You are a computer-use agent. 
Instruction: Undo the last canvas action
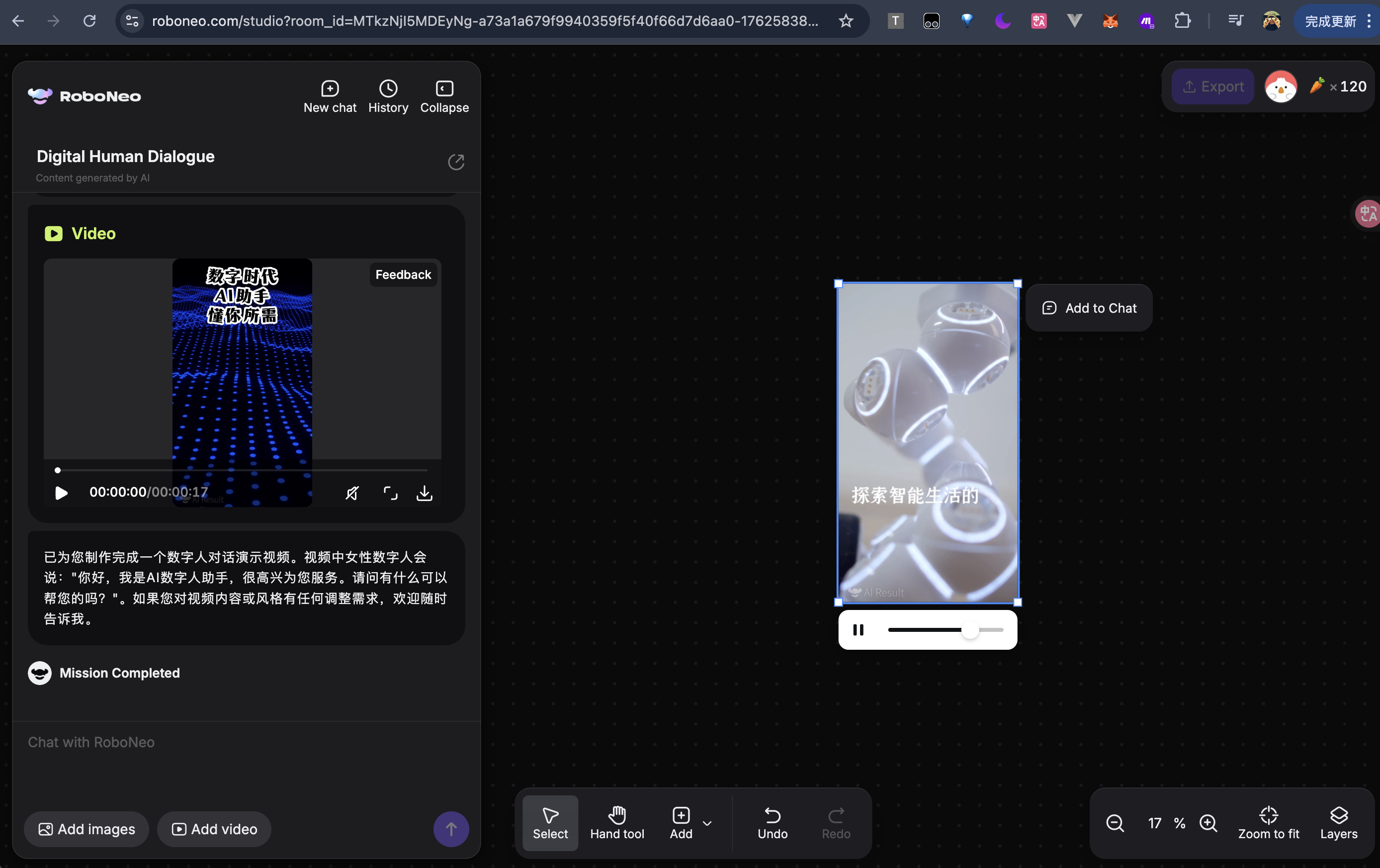pos(772,823)
